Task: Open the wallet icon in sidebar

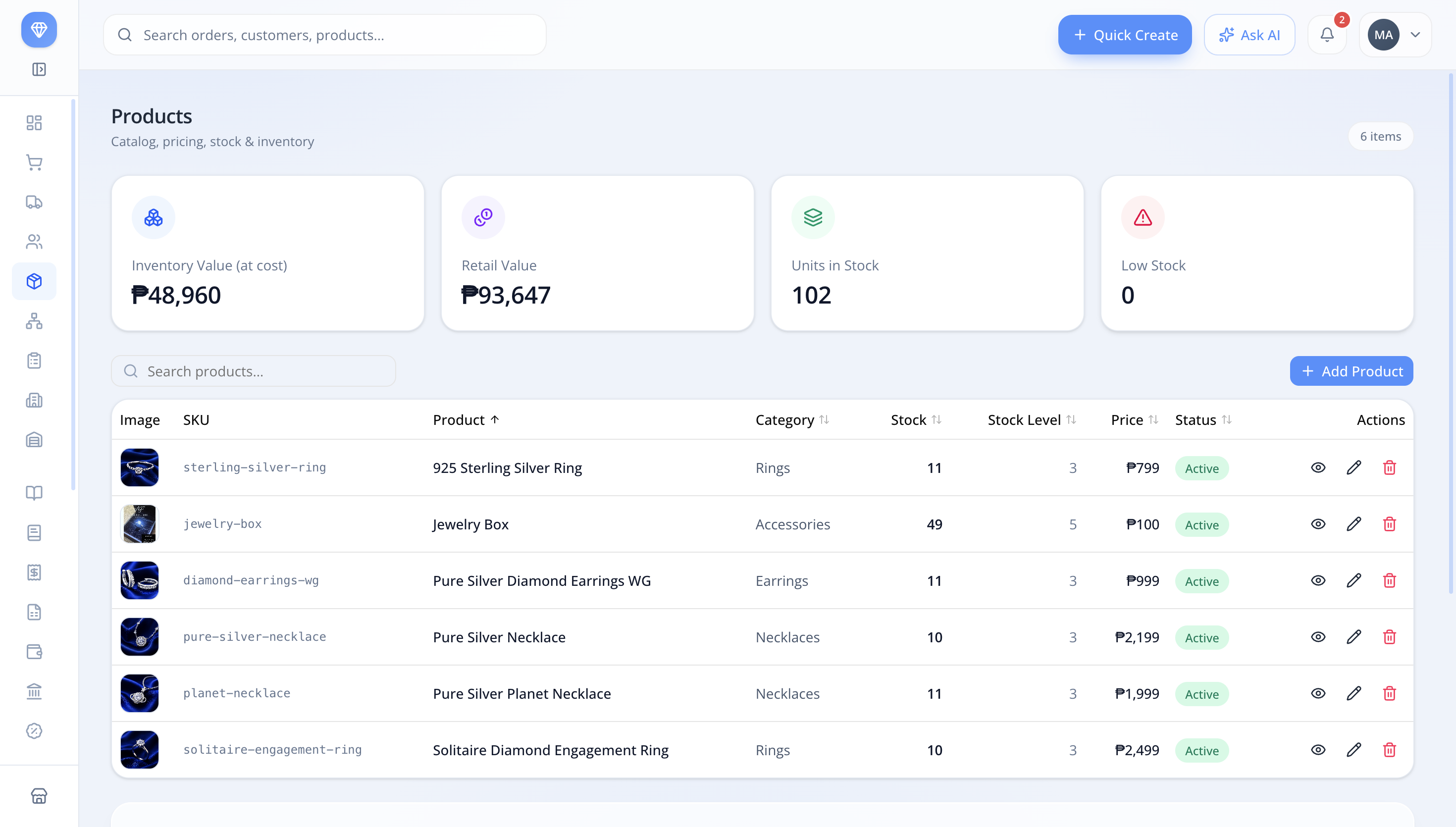Action: pos(34,652)
